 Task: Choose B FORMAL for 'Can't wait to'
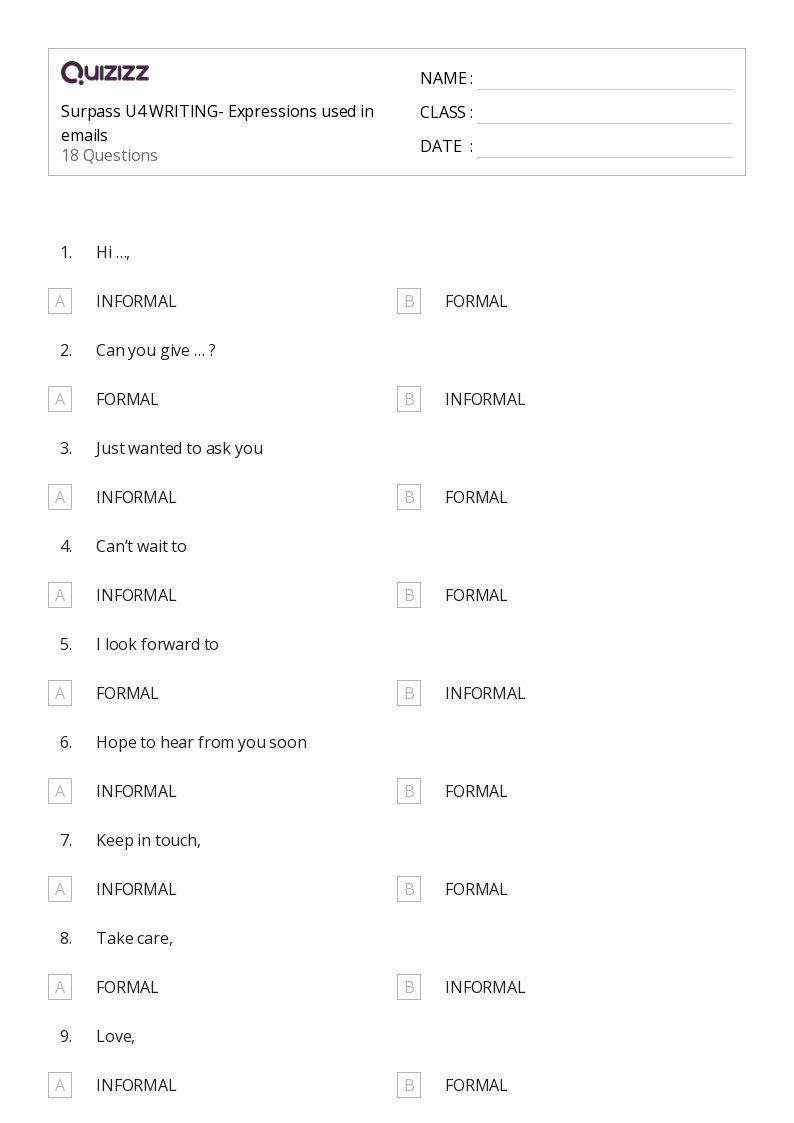(x=409, y=595)
